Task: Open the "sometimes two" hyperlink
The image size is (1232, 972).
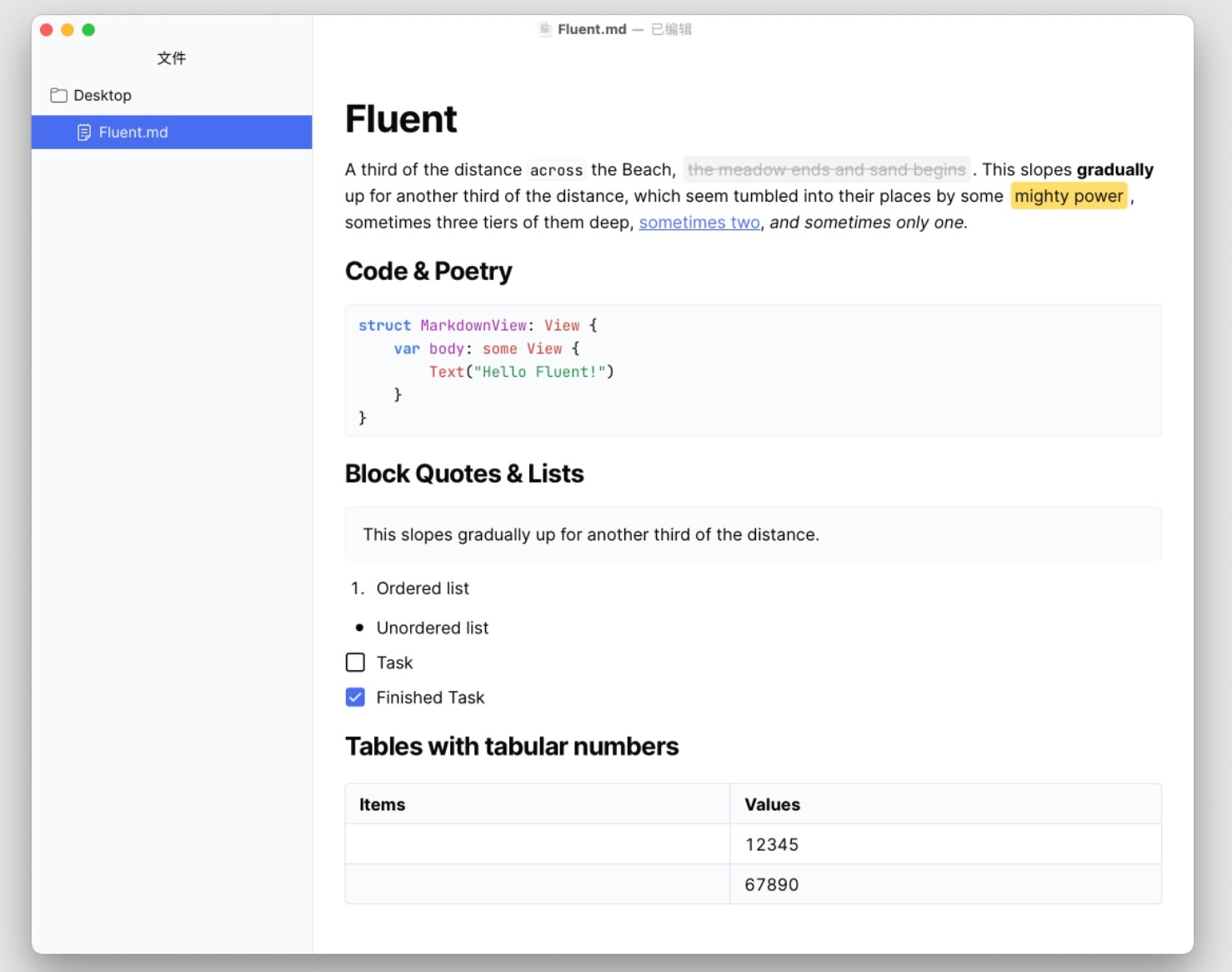Action: click(x=699, y=223)
